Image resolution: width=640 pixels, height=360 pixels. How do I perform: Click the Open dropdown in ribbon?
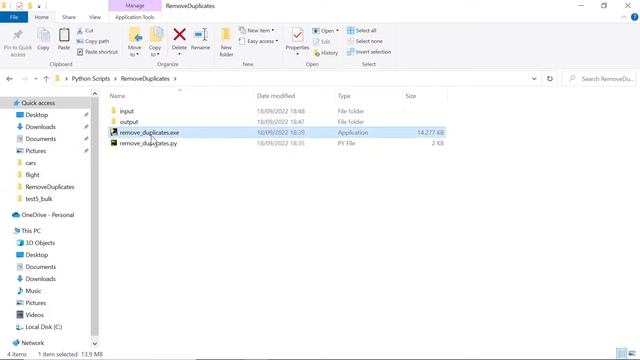pos(326,31)
